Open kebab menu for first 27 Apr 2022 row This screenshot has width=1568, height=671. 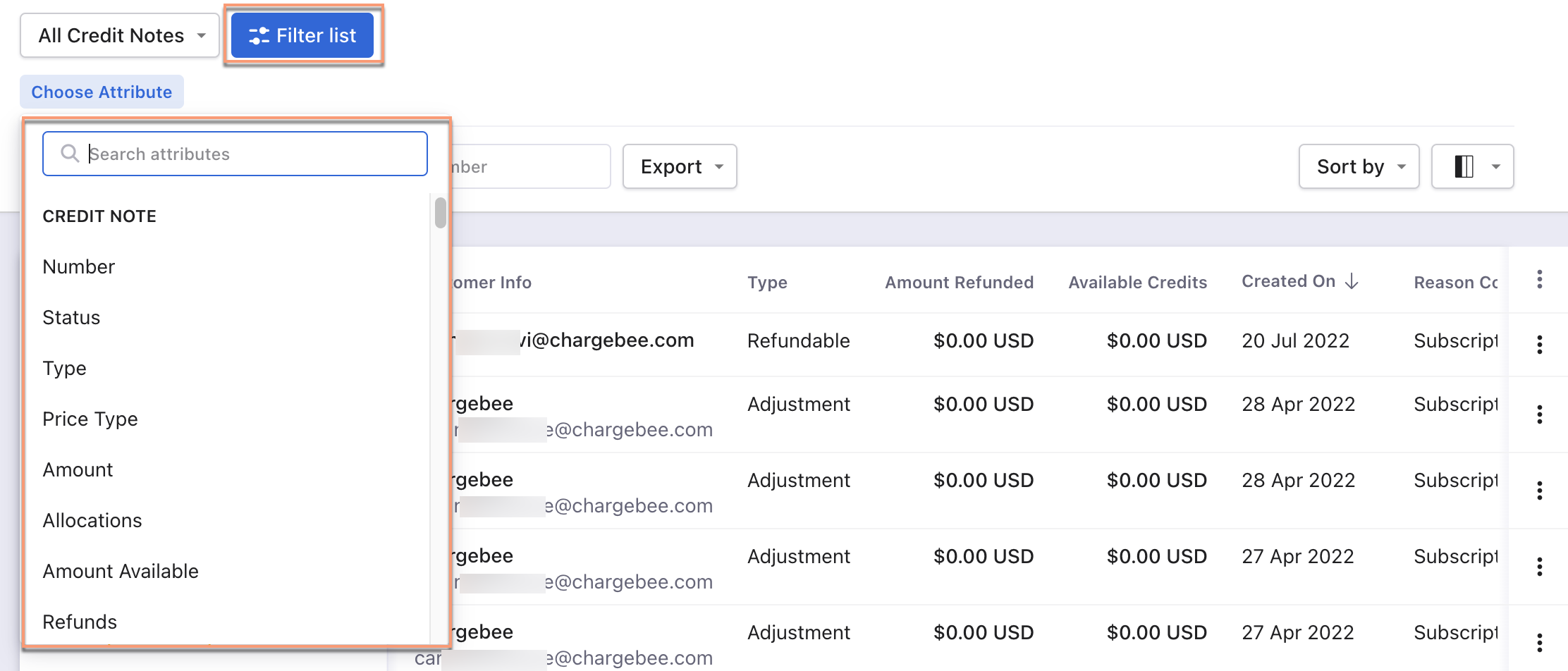point(1539,567)
